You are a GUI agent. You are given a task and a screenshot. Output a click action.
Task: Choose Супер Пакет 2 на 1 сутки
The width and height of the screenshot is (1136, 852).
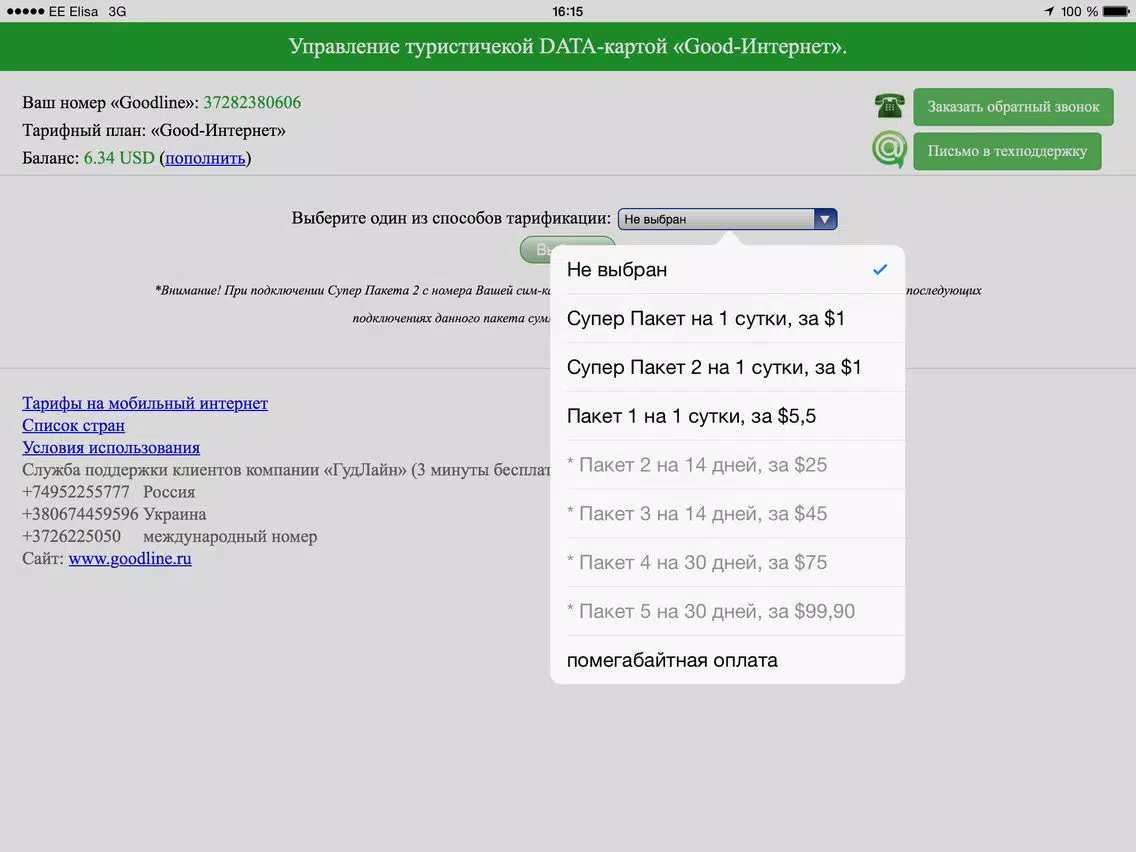727,367
